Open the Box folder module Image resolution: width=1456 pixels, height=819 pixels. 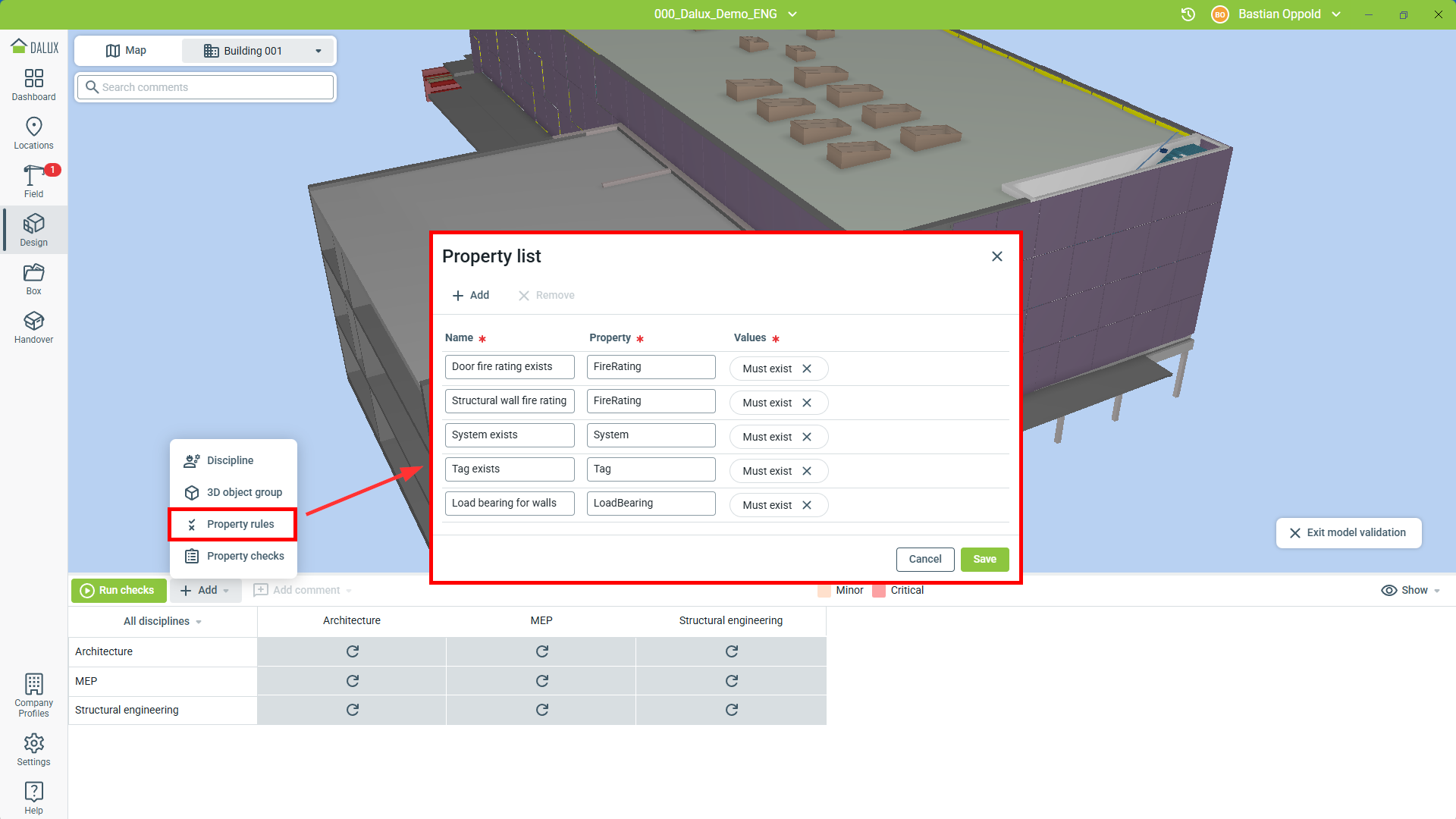(33, 278)
